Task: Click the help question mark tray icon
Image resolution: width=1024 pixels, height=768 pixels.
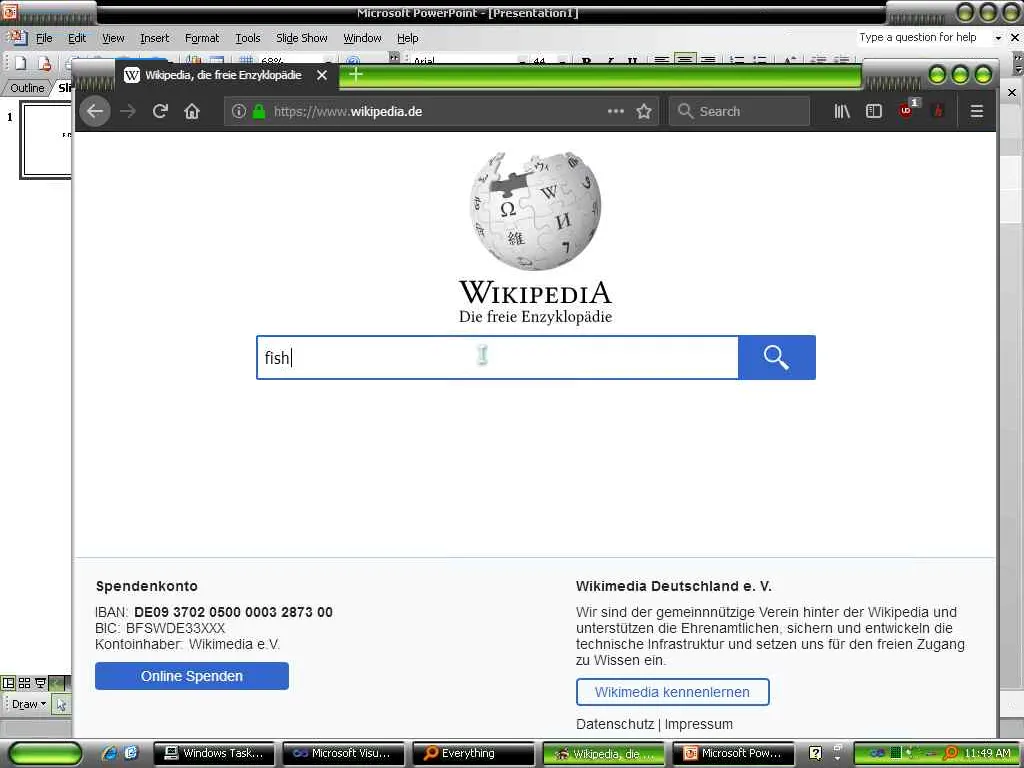Action: [815, 753]
